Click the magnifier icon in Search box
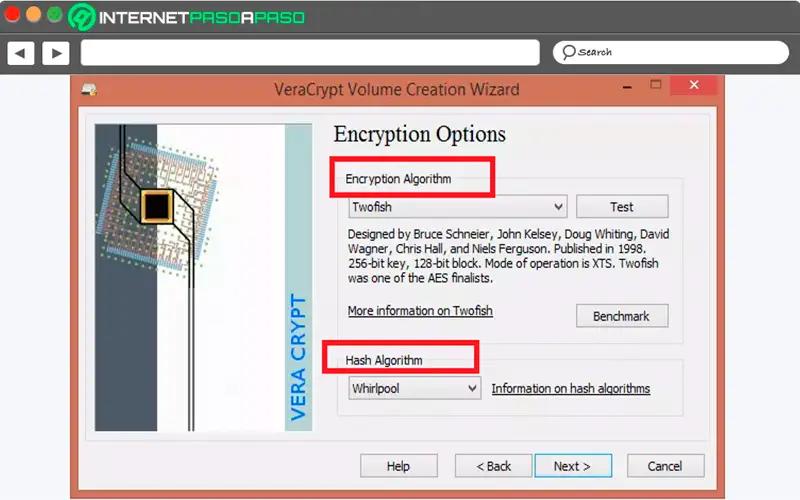800x500 pixels. click(568, 52)
